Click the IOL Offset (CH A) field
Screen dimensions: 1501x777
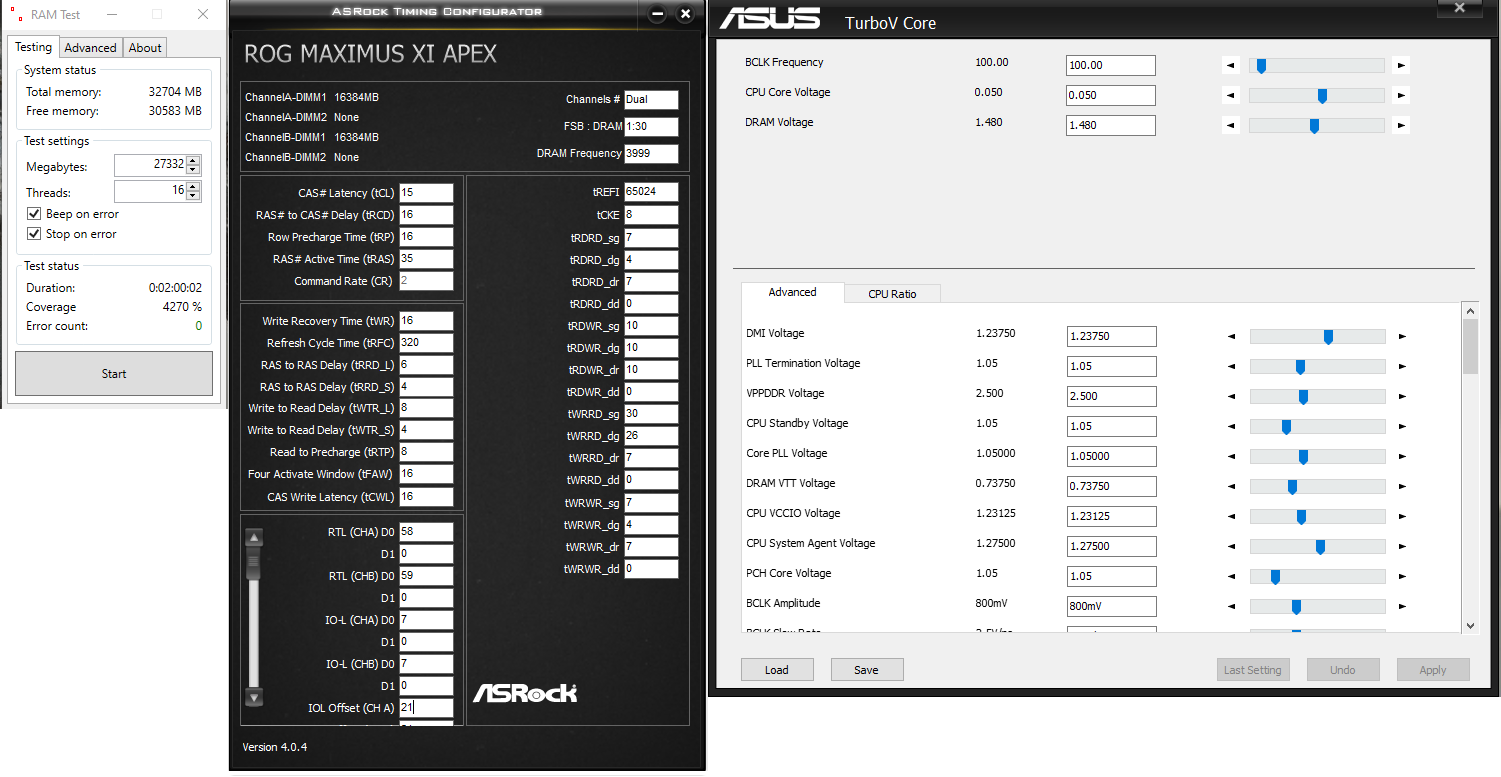click(426, 708)
